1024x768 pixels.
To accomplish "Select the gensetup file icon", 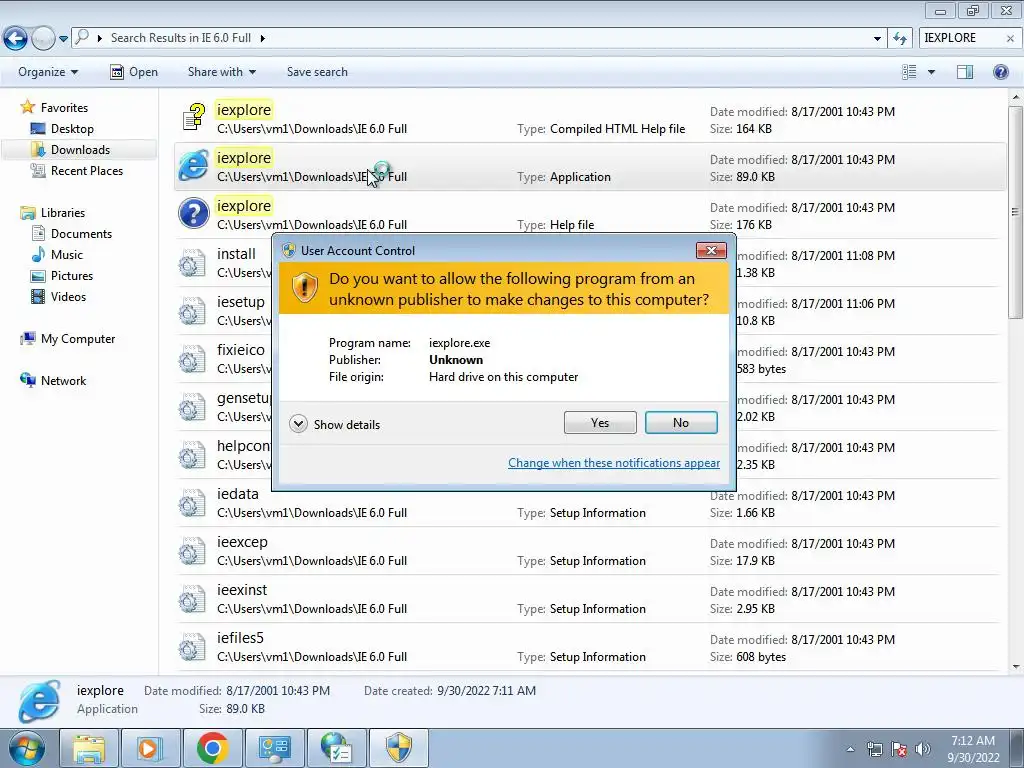I will pyautogui.click(x=192, y=408).
